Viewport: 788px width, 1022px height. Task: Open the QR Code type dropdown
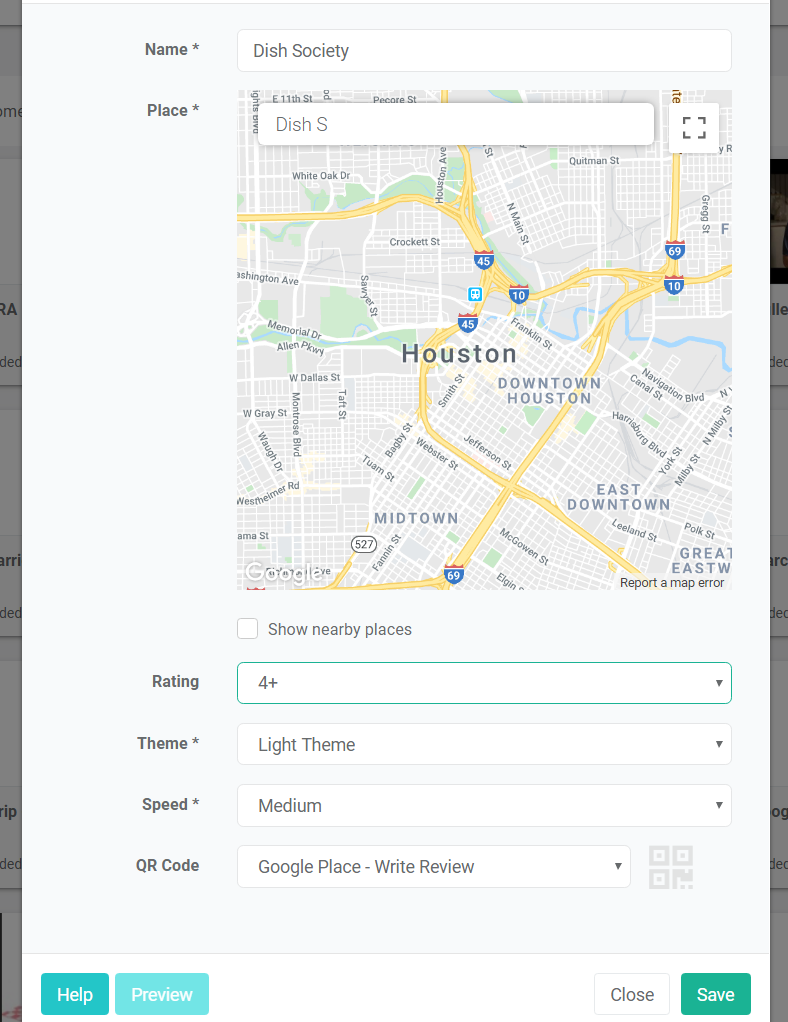(433, 866)
